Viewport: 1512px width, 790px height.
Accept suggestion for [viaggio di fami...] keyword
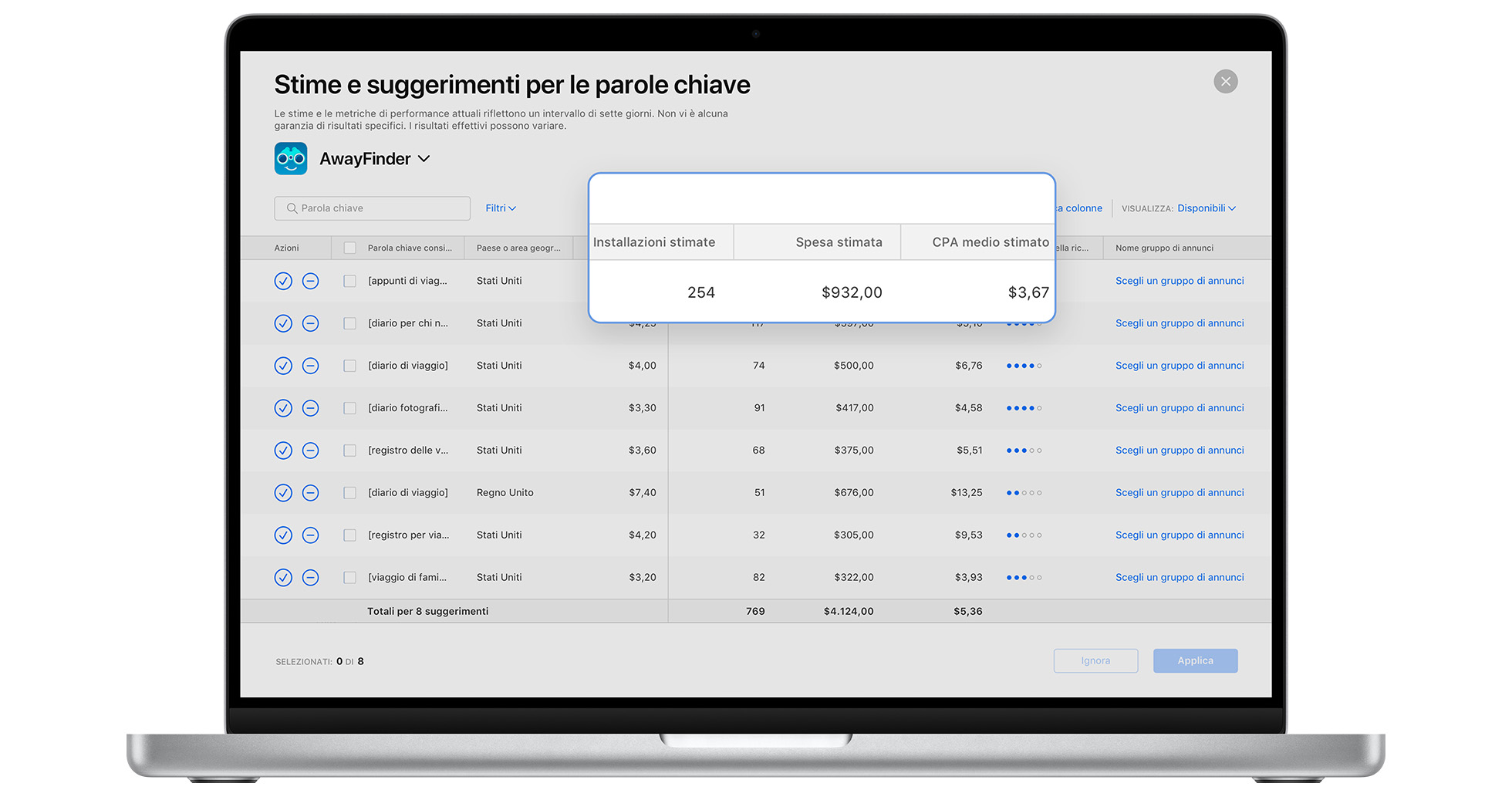pyautogui.click(x=283, y=578)
